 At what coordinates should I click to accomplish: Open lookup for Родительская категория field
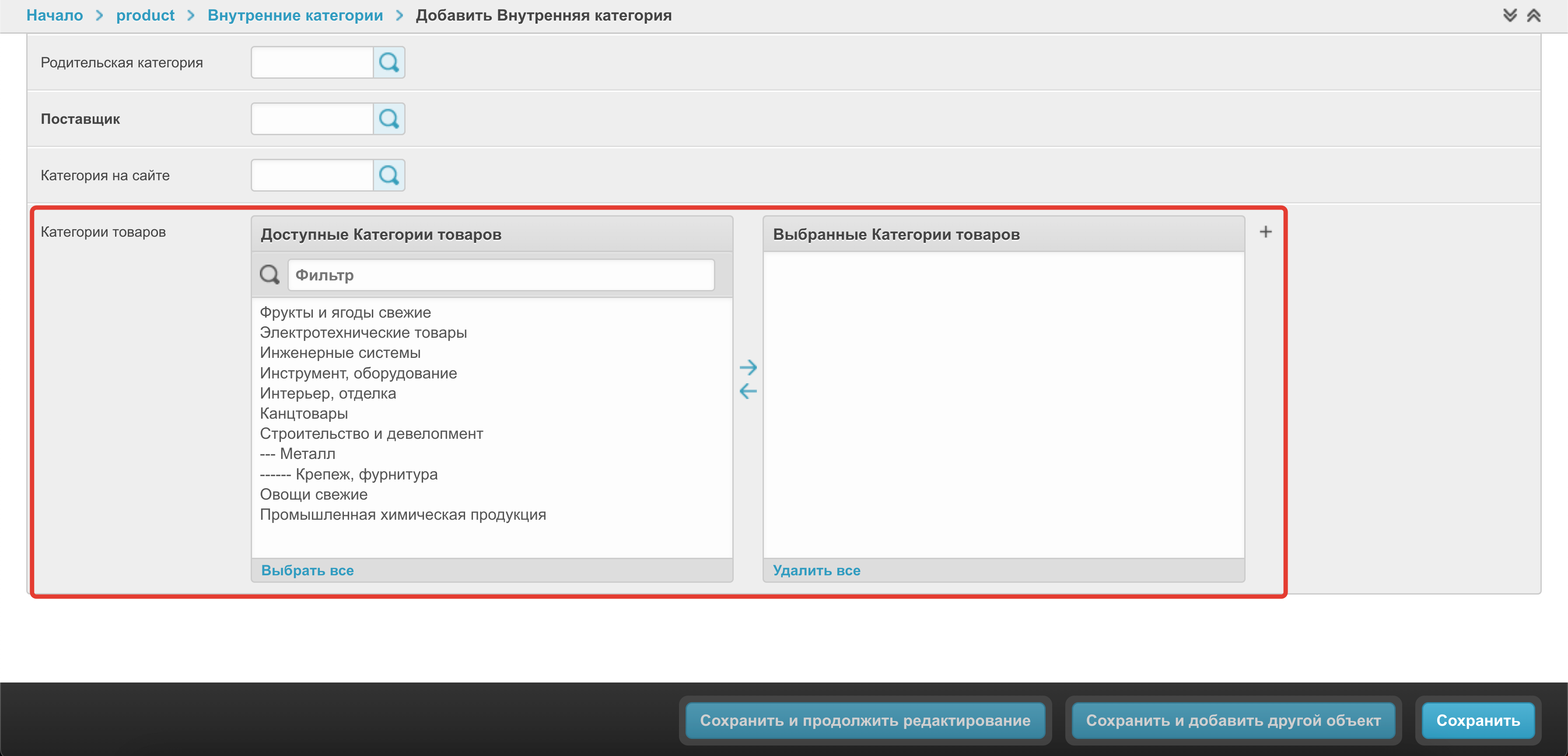pyautogui.click(x=388, y=63)
